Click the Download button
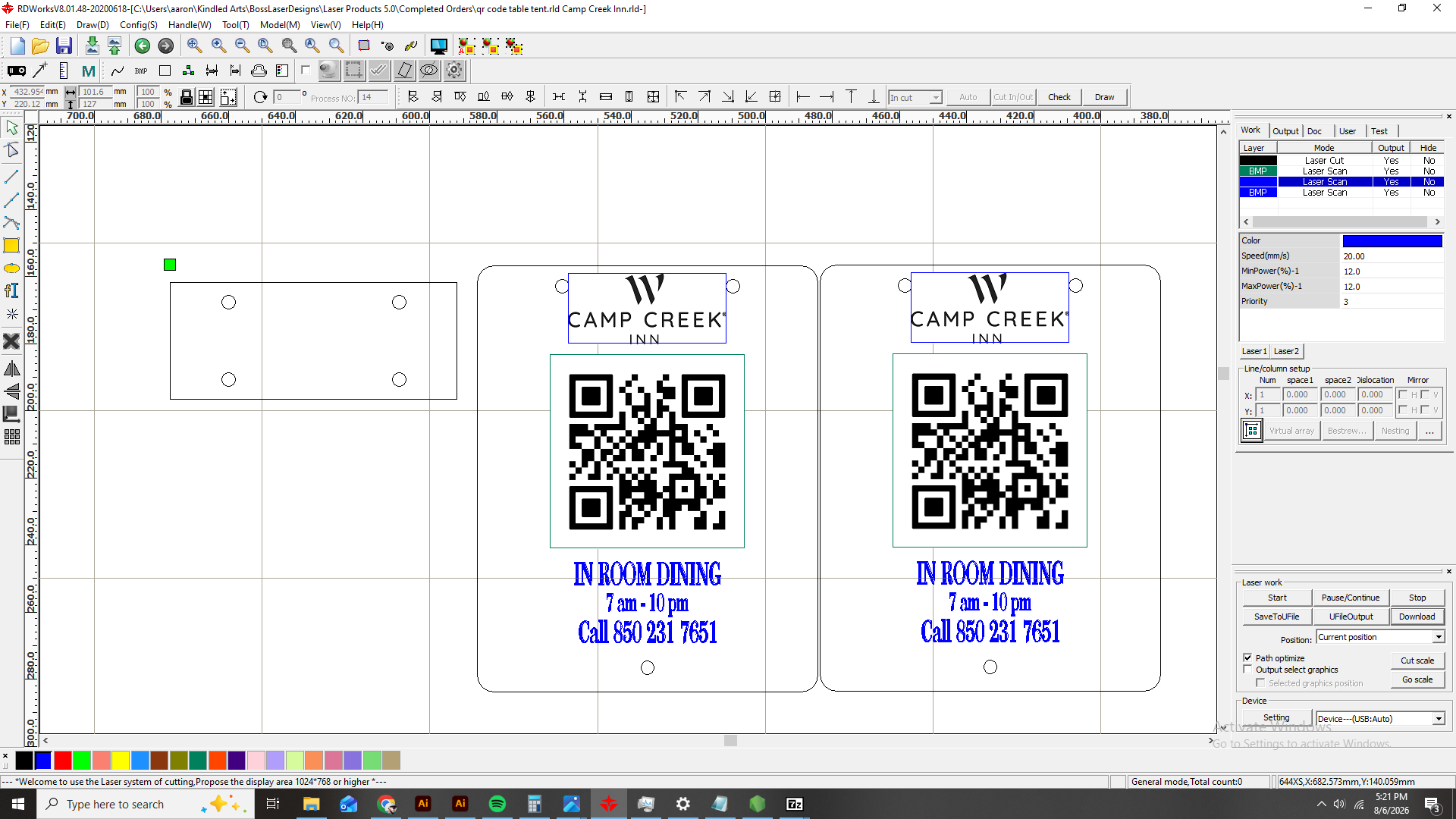This screenshot has width=1456, height=819. click(x=1417, y=617)
